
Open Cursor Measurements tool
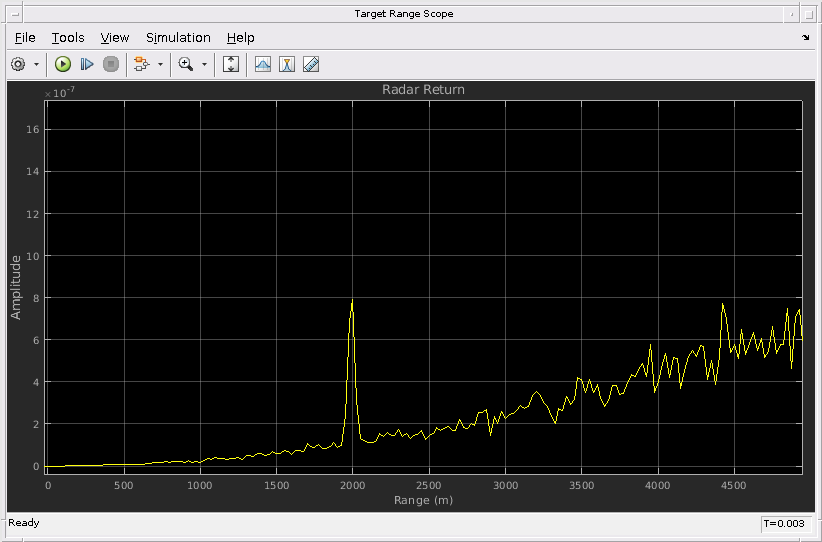coord(287,64)
